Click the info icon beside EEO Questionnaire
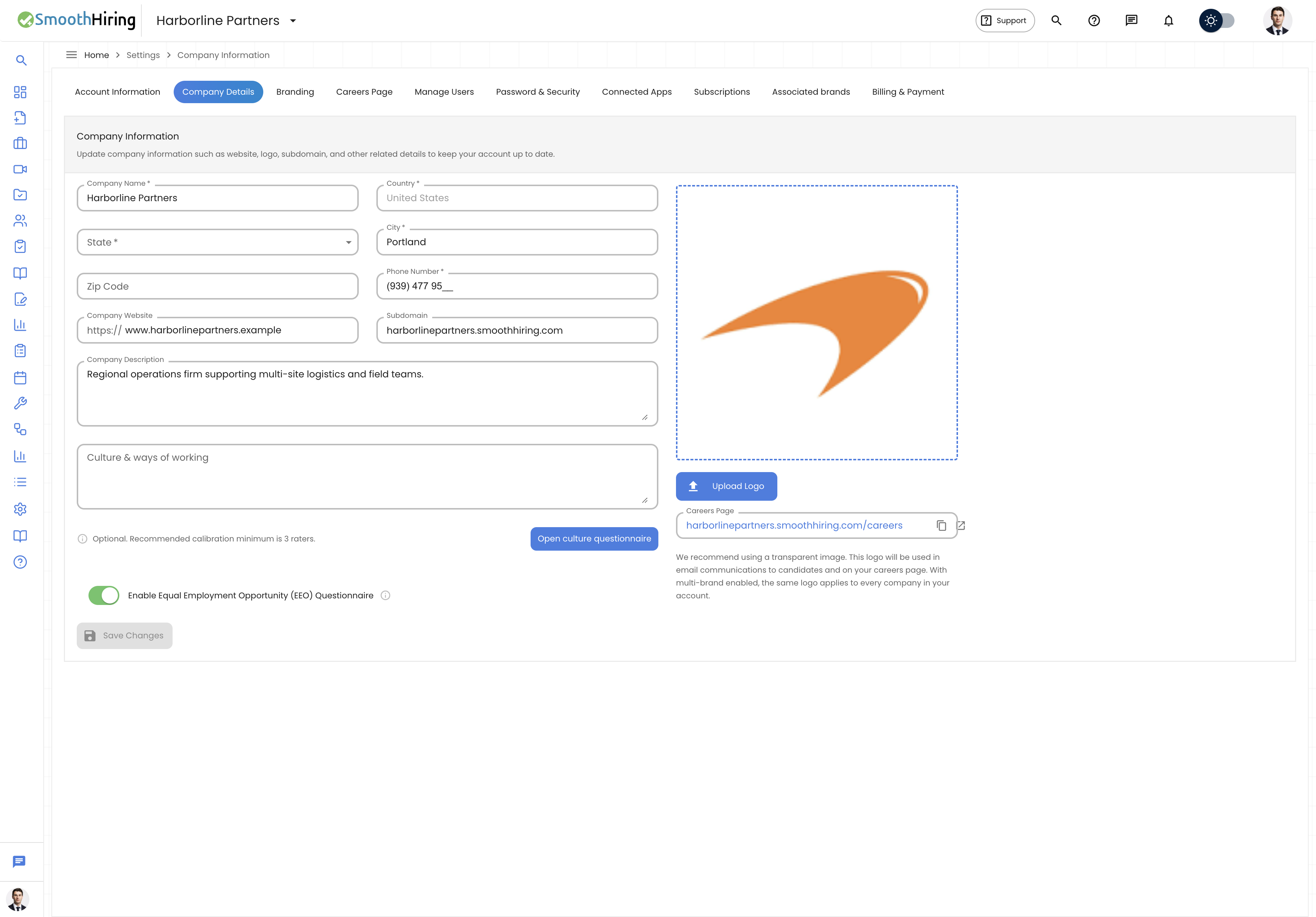Image resolution: width=1316 pixels, height=917 pixels. (386, 595)
